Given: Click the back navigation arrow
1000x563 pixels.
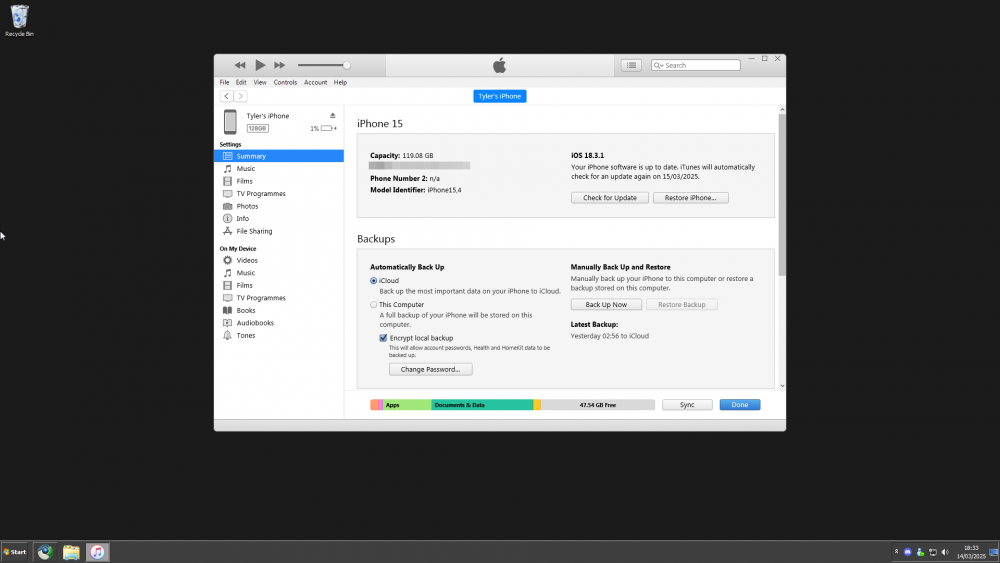Looking at the screenshot, I should [227, 96].
